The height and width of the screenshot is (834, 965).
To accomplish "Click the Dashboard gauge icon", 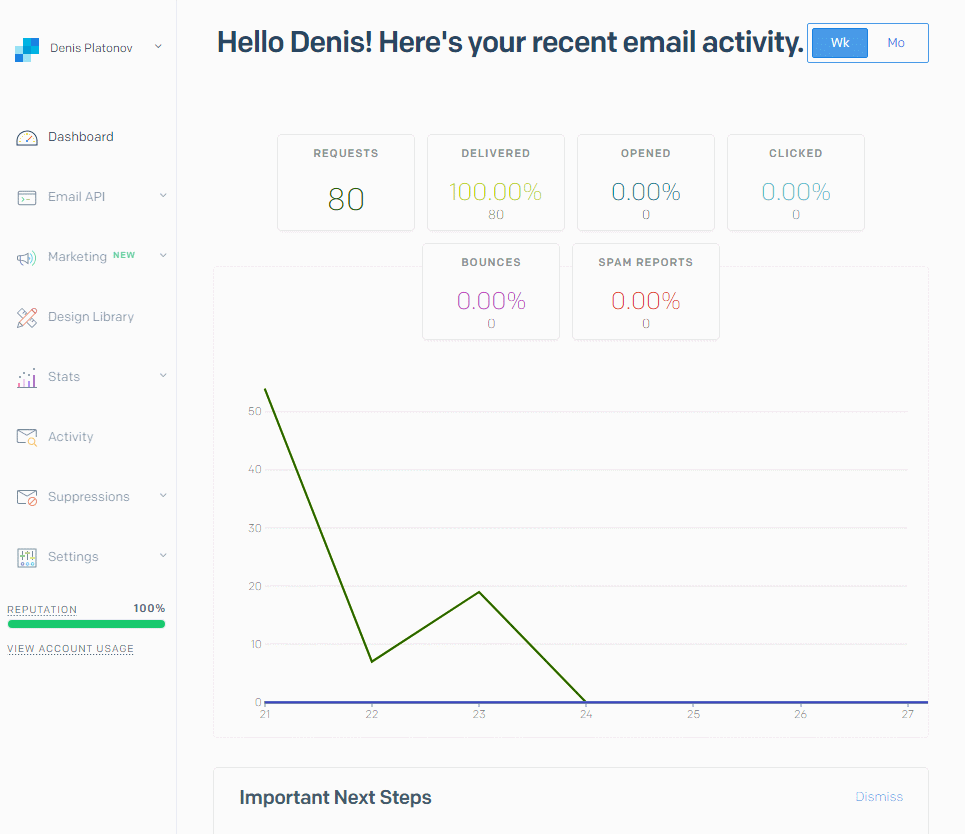I will [x=27, y=138].
